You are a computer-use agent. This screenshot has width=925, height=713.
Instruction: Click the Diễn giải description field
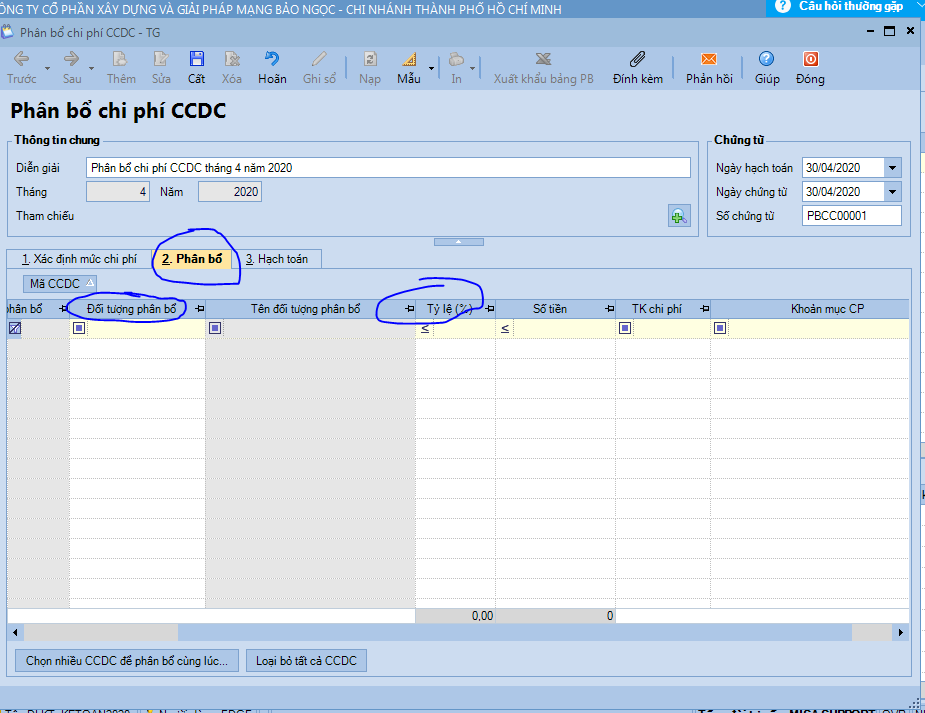coord(388,168)
